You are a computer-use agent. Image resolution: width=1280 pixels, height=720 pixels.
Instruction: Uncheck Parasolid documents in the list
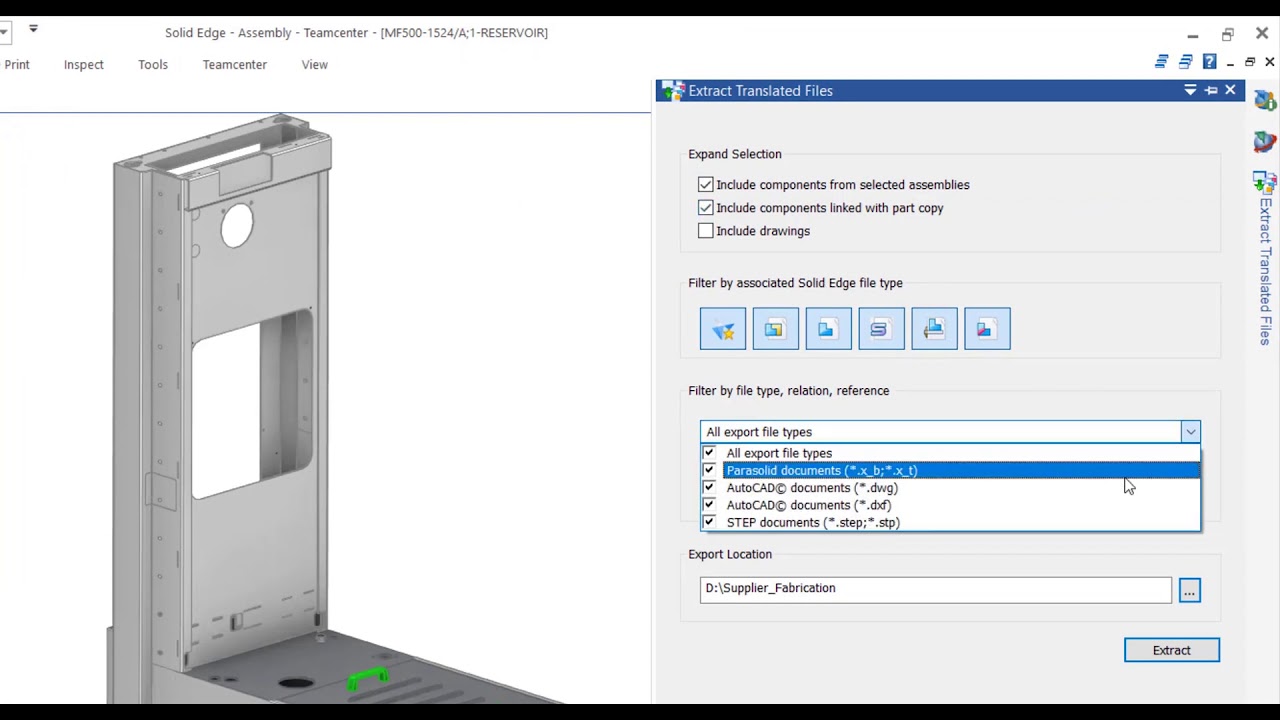tap(709, 471)
